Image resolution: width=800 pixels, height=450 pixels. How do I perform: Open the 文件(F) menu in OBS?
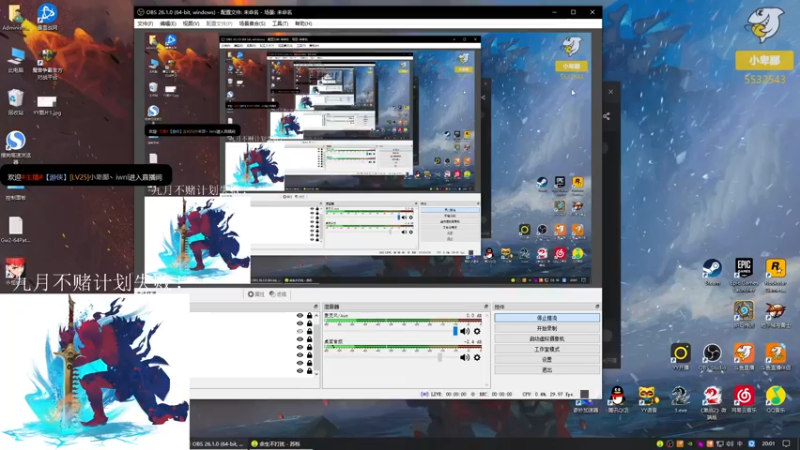pyautogui.click(x=145, y=23)
